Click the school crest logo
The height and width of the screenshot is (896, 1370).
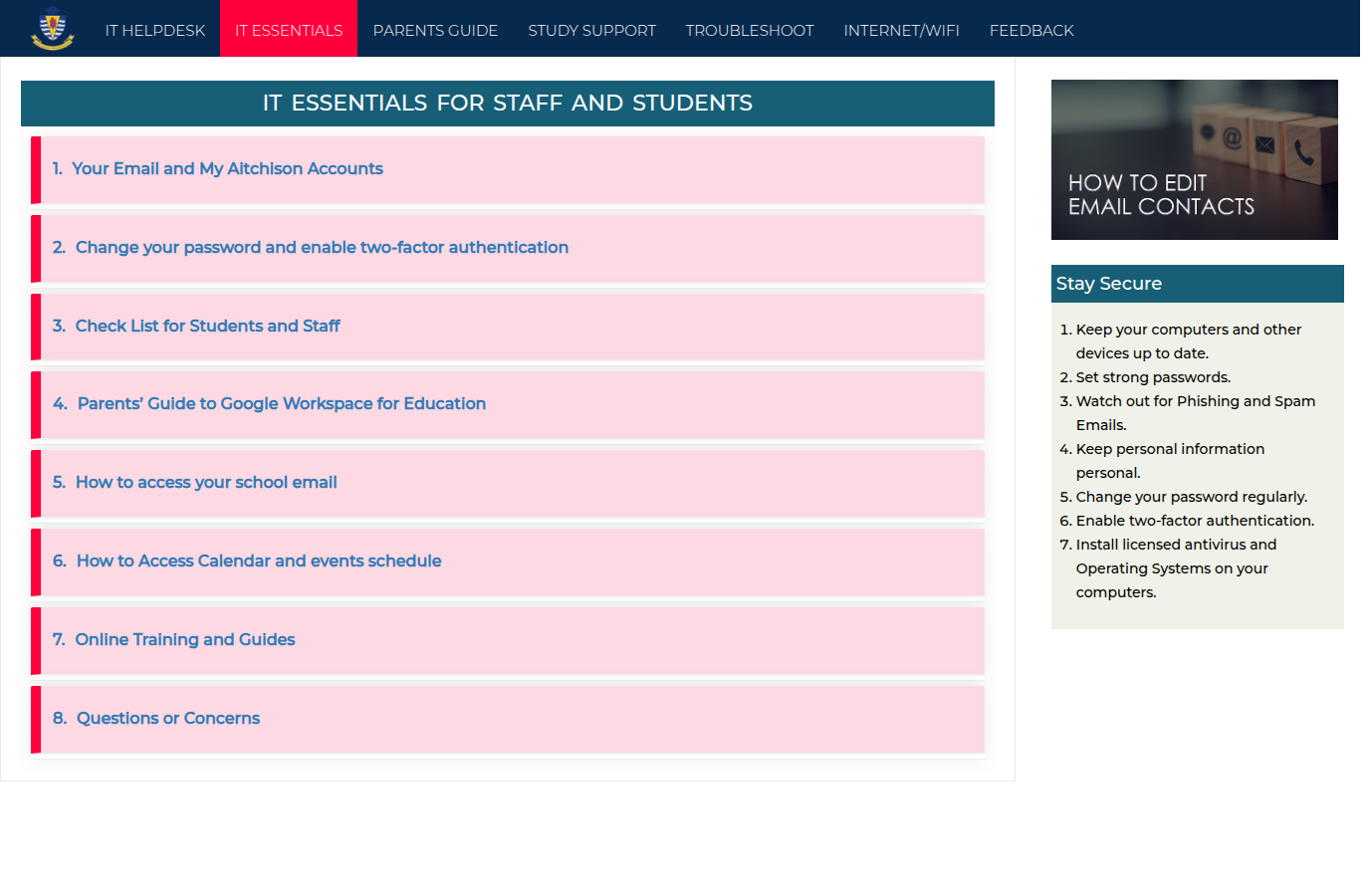53,29
